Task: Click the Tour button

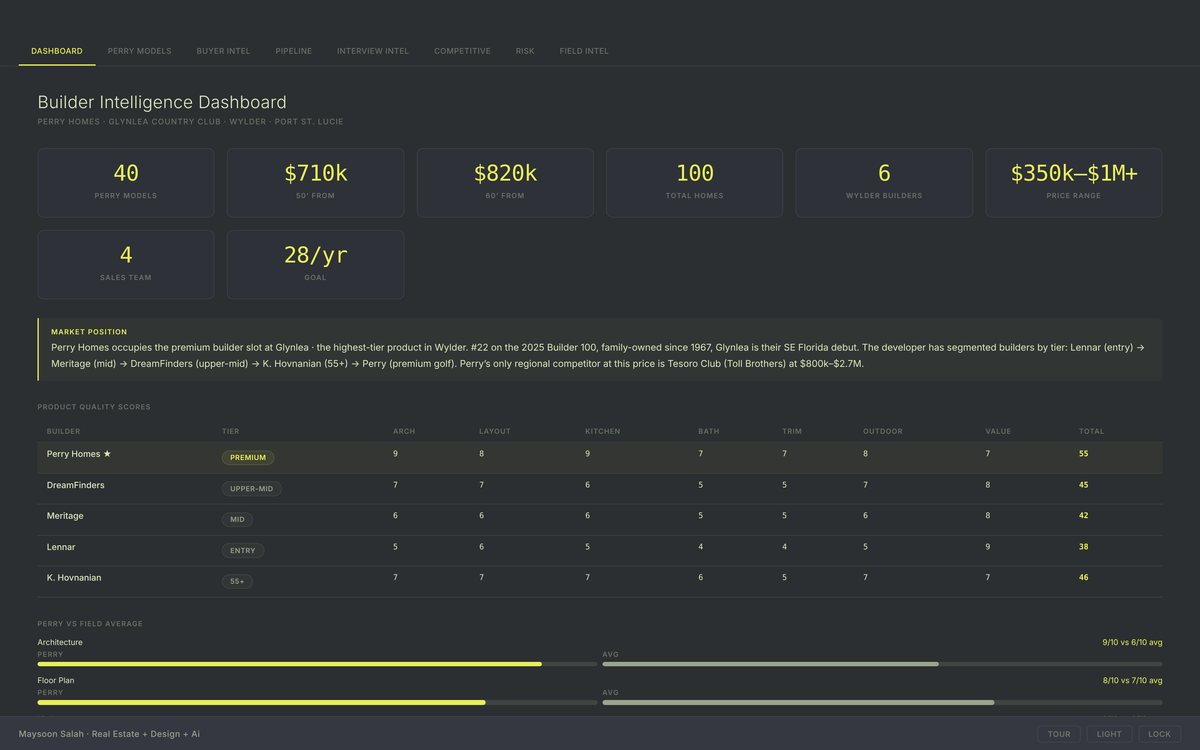Action: click(x=1059, y=734)
